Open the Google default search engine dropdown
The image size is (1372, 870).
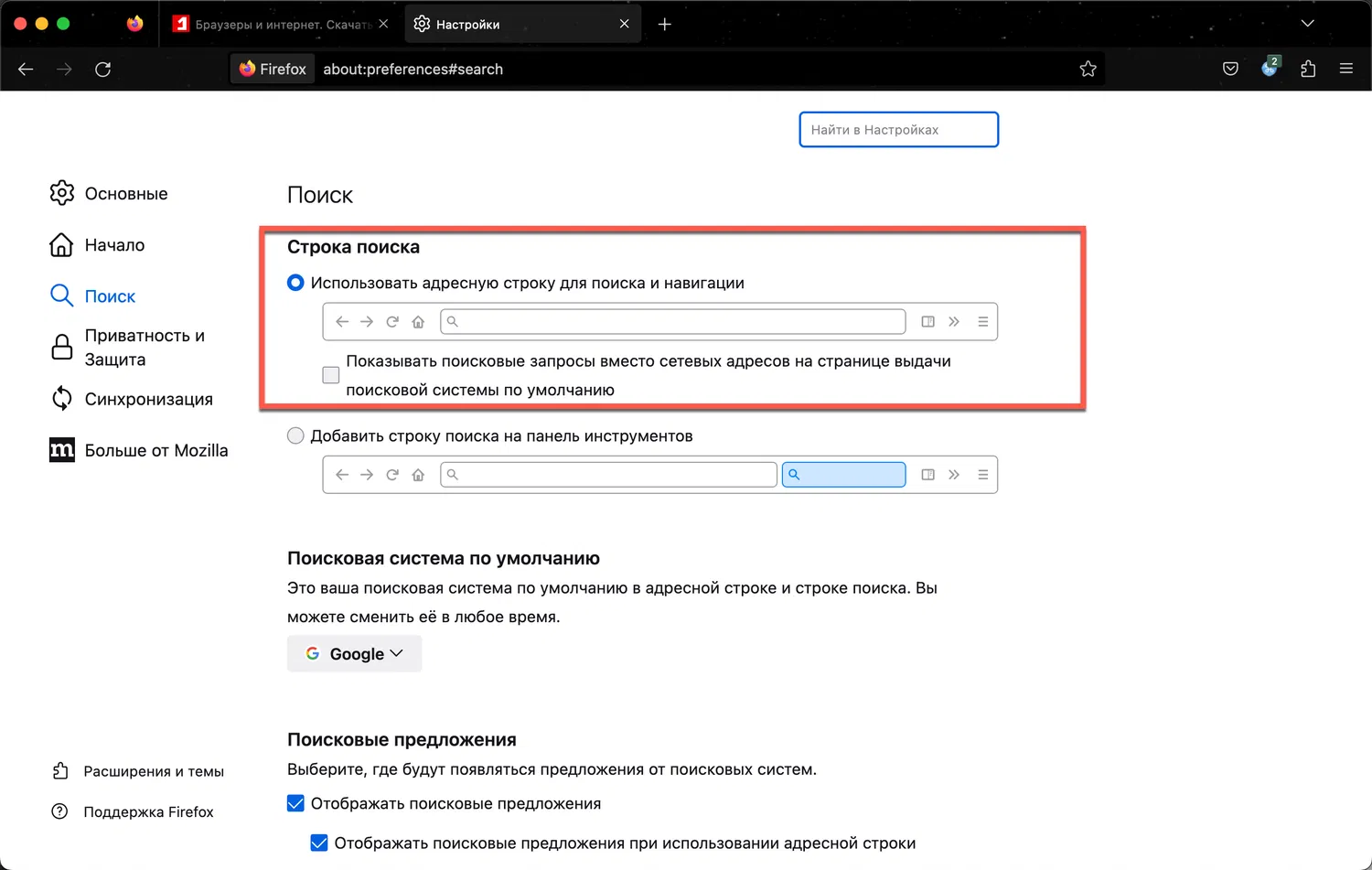point(354,654)
